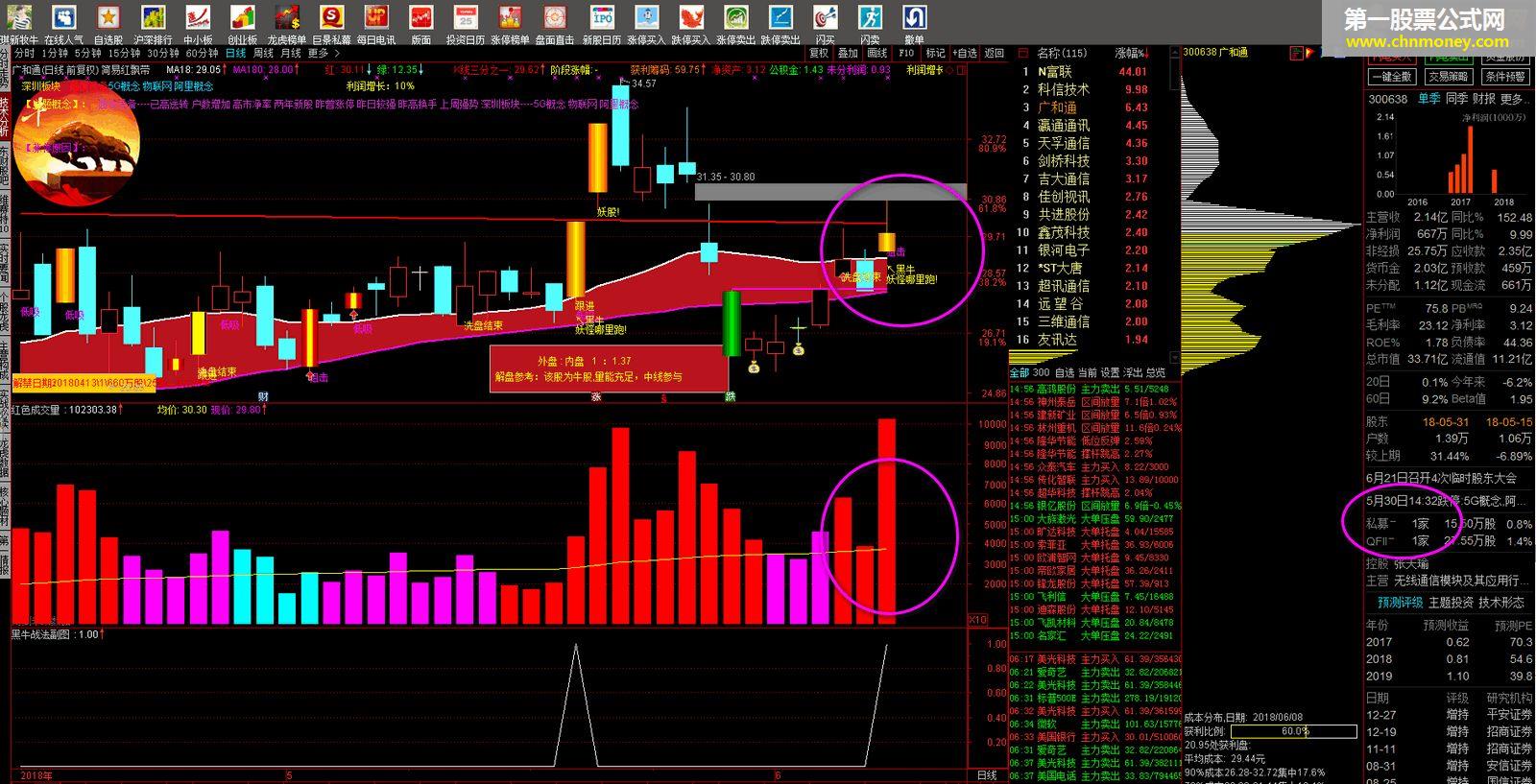Select the 周线 weekly chart tab
Image resolution: width=1536 pixels, height=784 pixels.
tap(263, 54)
